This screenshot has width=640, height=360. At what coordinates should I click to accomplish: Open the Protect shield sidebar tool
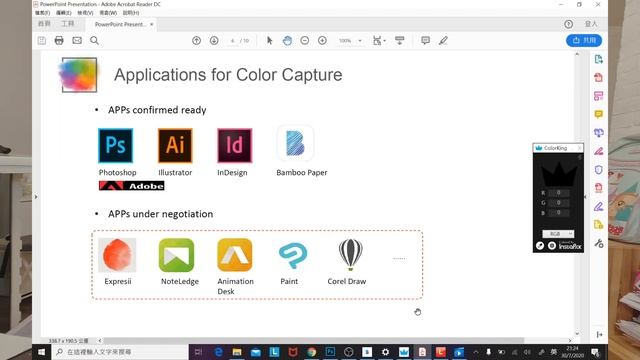coord(598,169)
